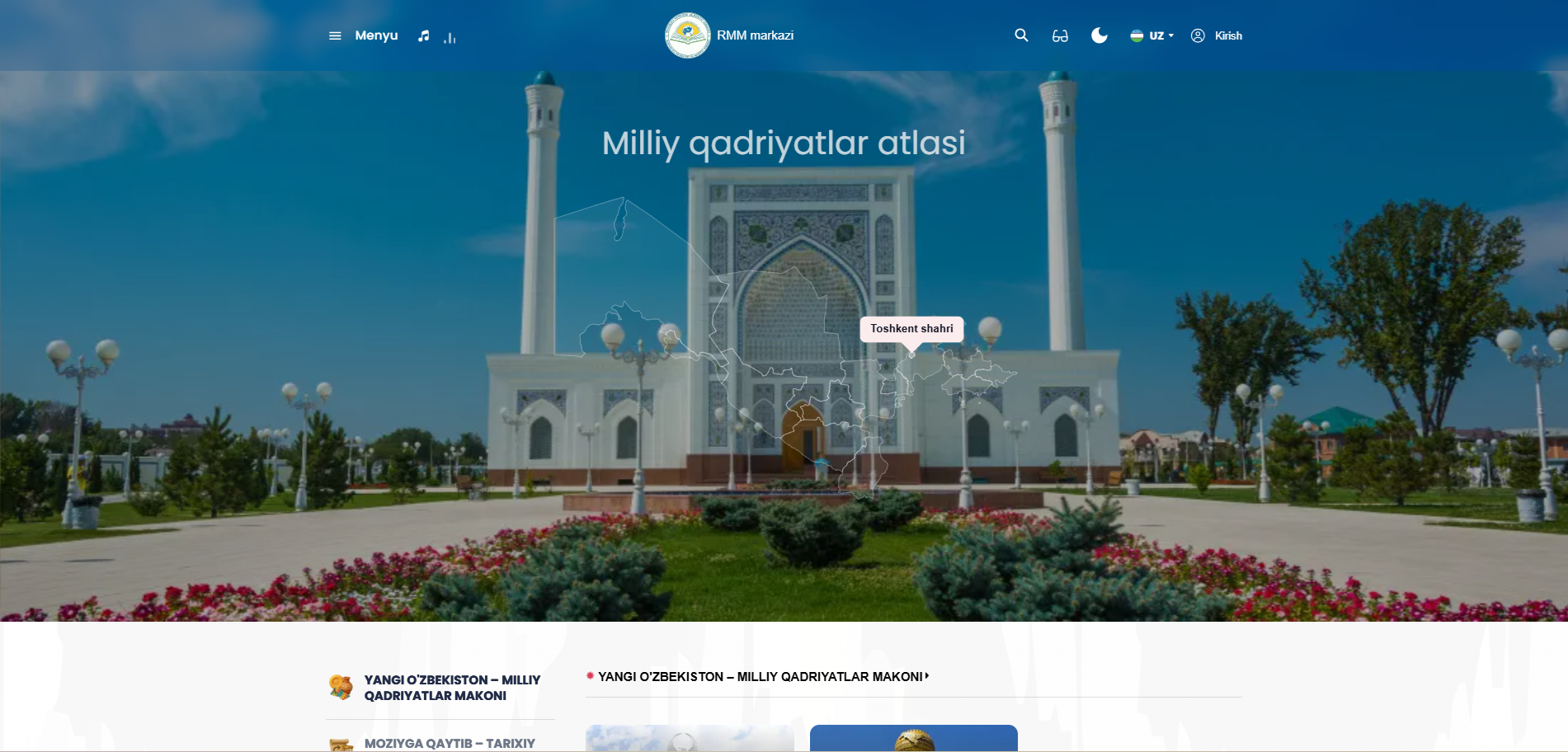Select sidebar item Moziyga Qaytib – Tarixiy
The height and width of the screenshot is (752, 1568).
point(450,743)
